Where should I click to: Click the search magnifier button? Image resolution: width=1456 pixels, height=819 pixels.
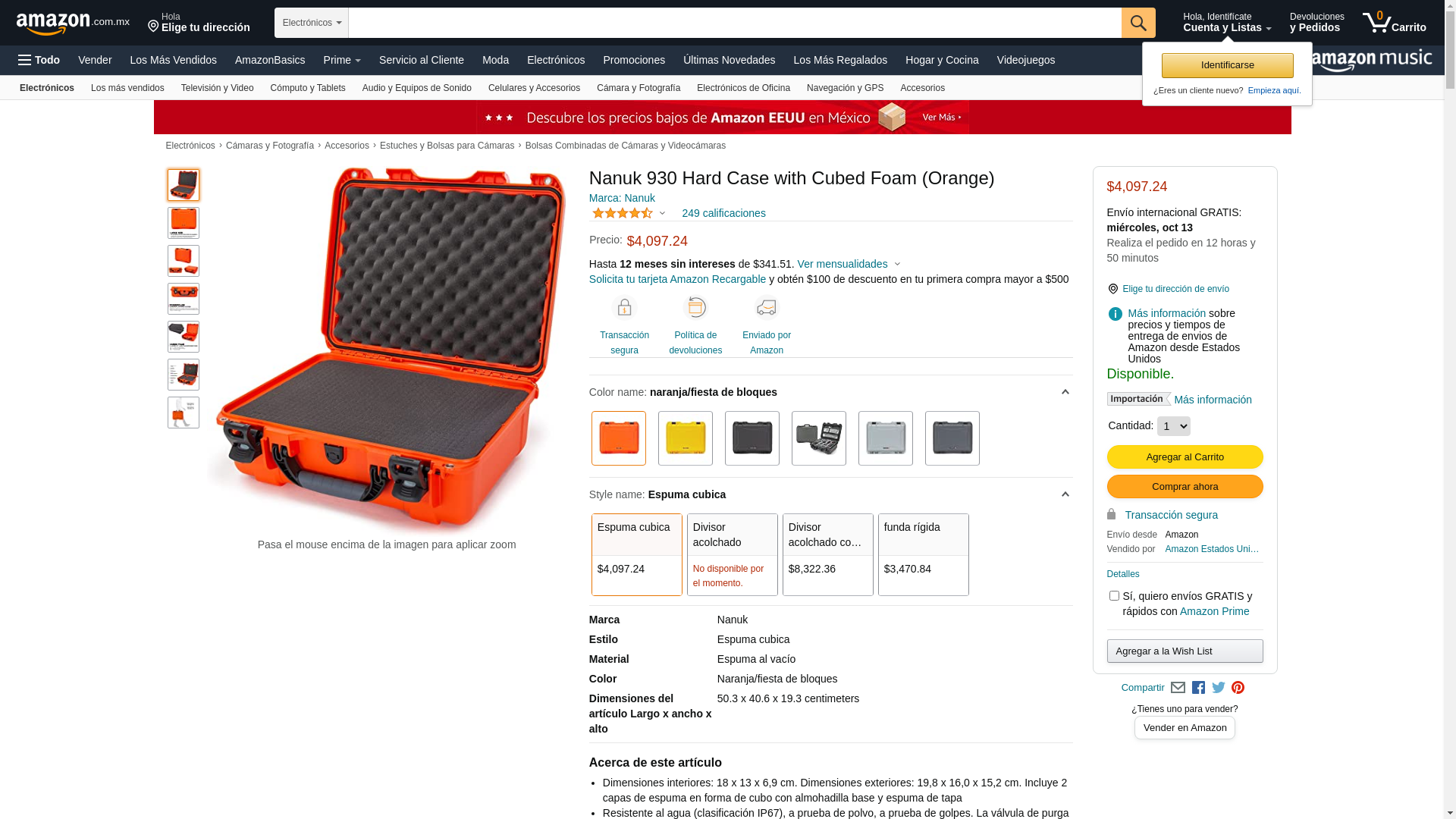click(1137, 23)
